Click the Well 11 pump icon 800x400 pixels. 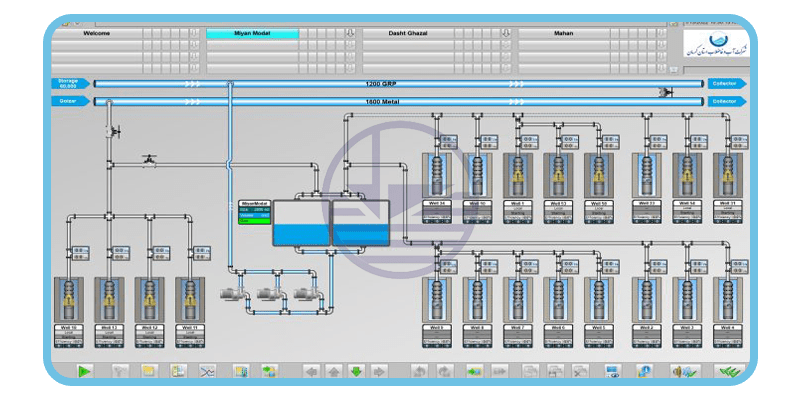point(189,299)
